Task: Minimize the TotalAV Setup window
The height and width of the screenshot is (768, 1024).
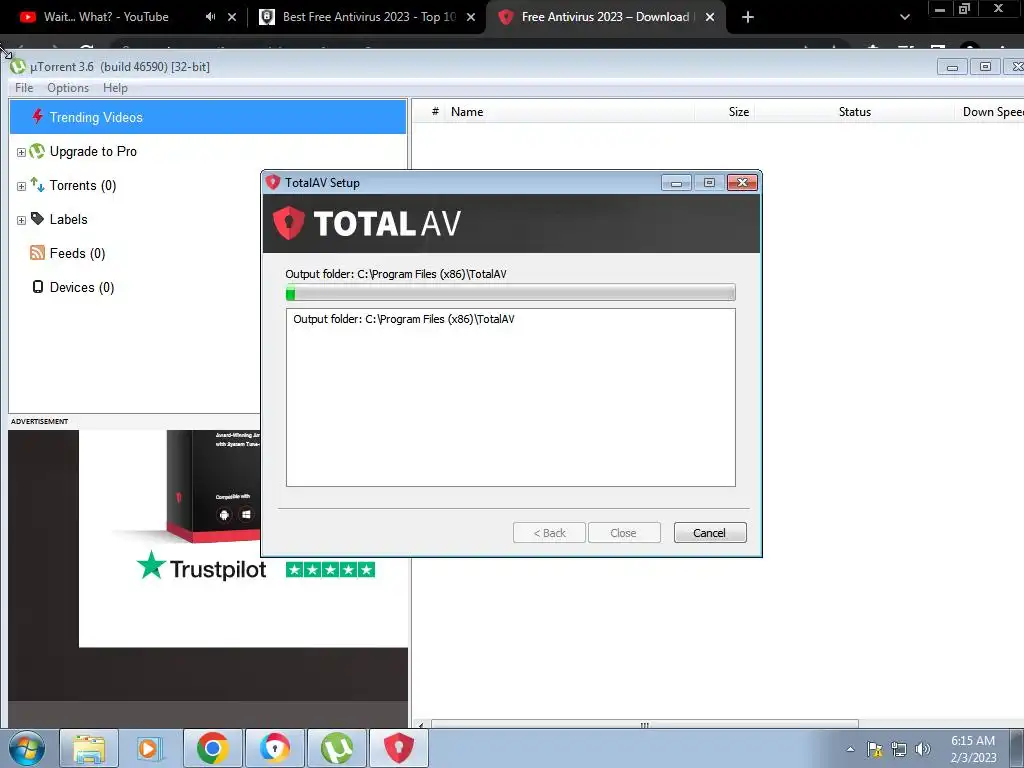Action: pos(676,183)
